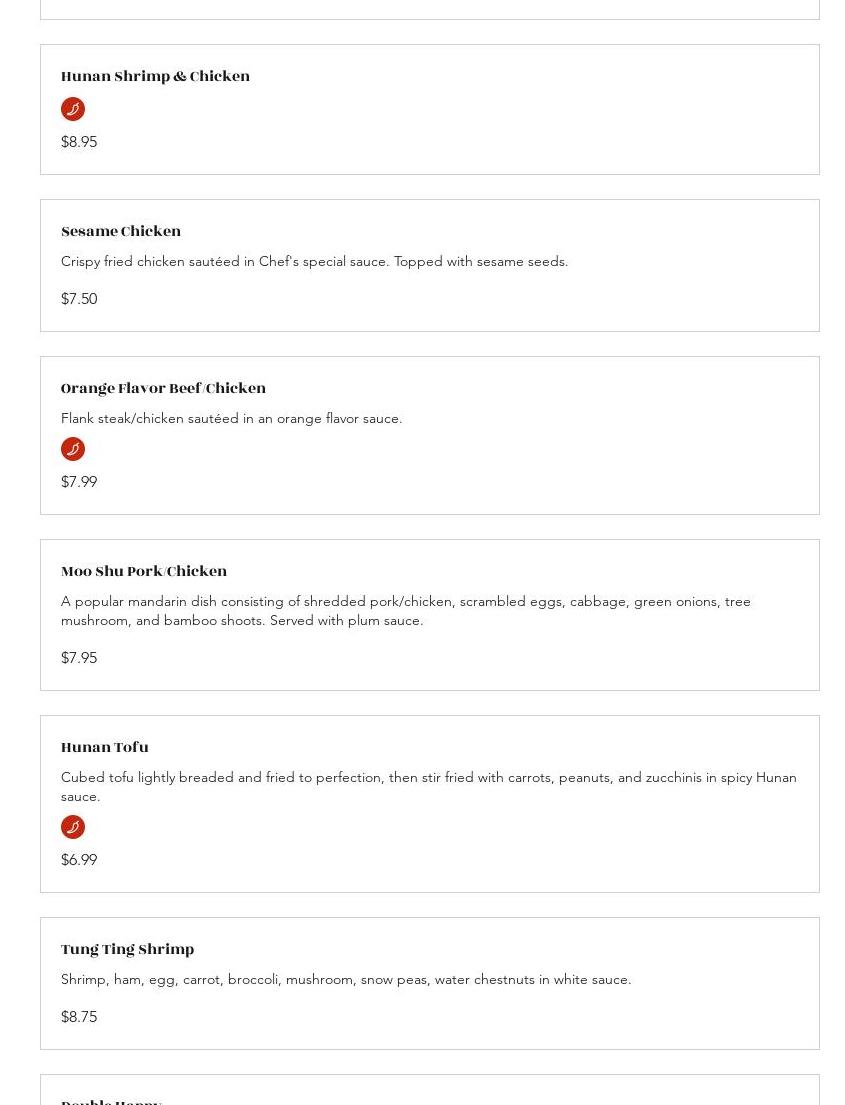
Task: Click the $7.95 Moo Shu Pork/Chicken price
Action: 79,658
